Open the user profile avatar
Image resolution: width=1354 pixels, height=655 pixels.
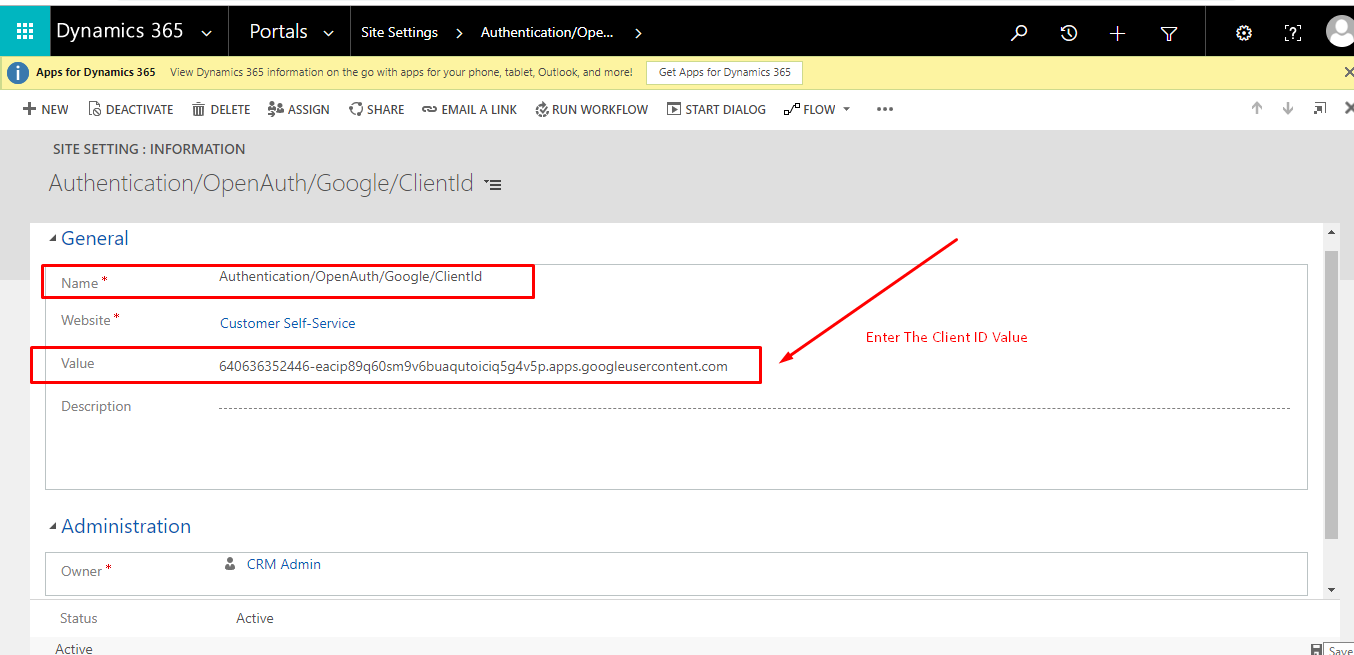(x=1340, y=31)
